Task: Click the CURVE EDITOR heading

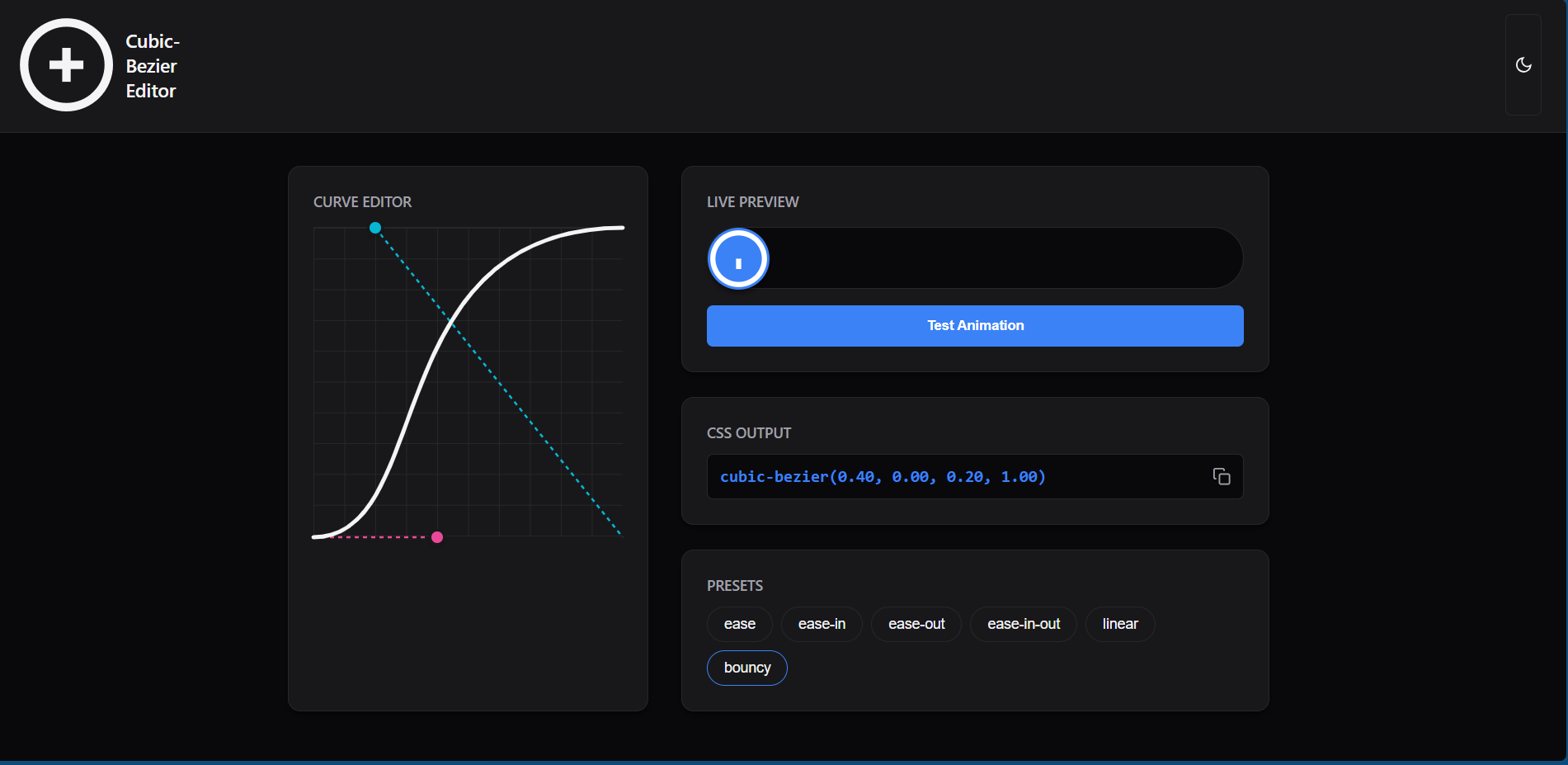Action: point(362,202)
